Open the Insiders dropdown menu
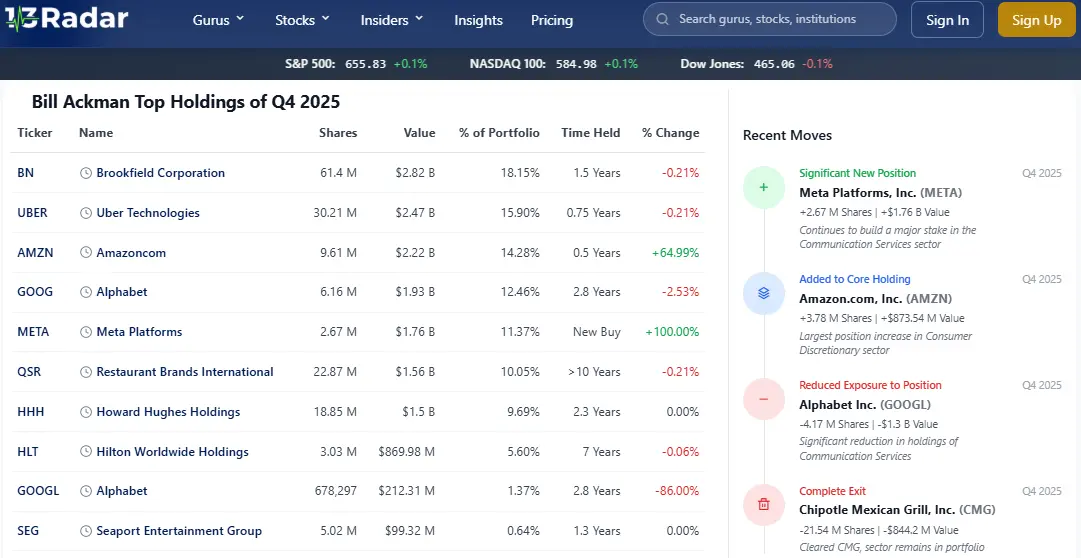Viewport: 1081px width, 558px height. (x=392, y=20)
